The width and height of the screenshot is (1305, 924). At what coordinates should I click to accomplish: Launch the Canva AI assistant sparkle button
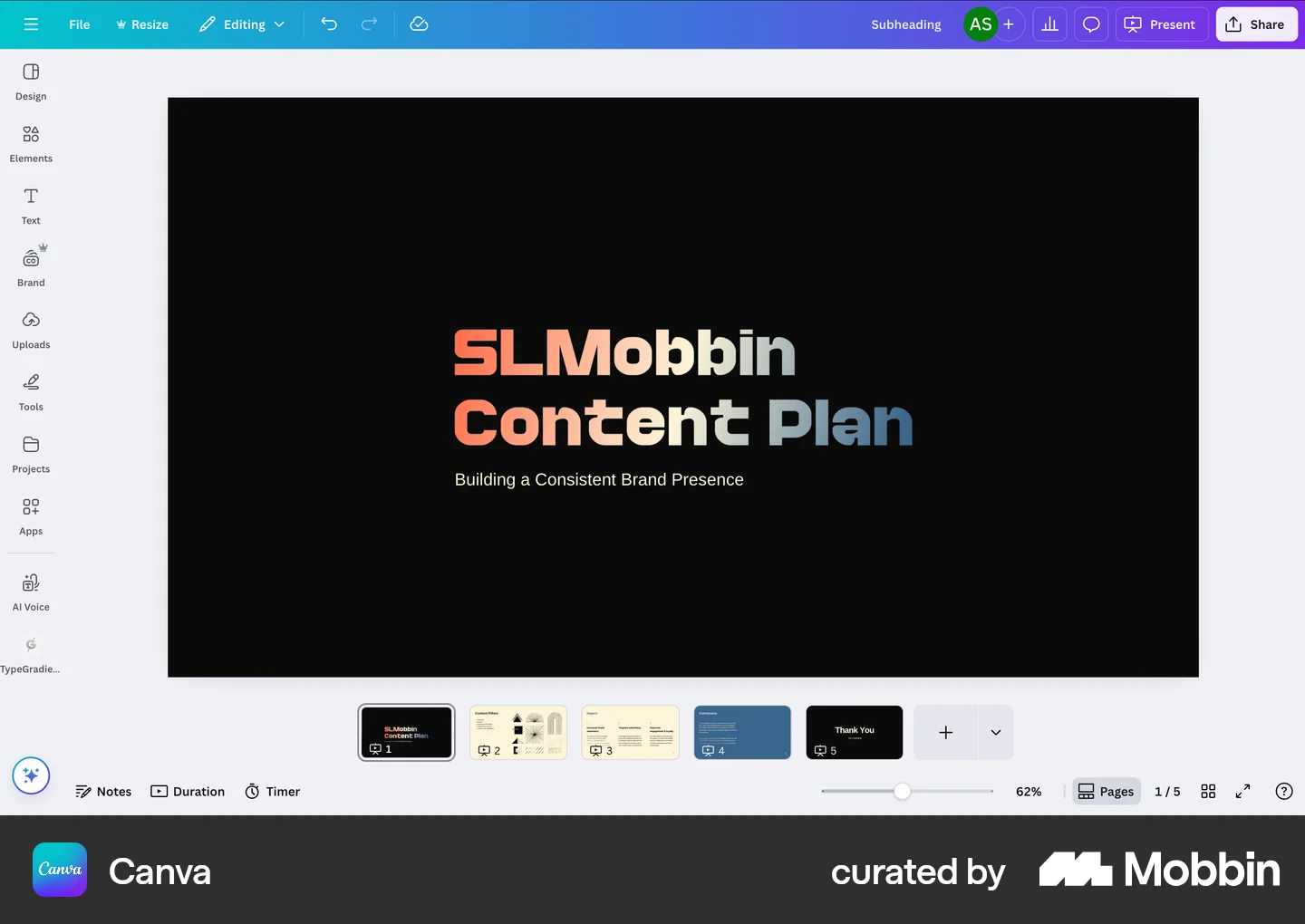coord(31,775)
